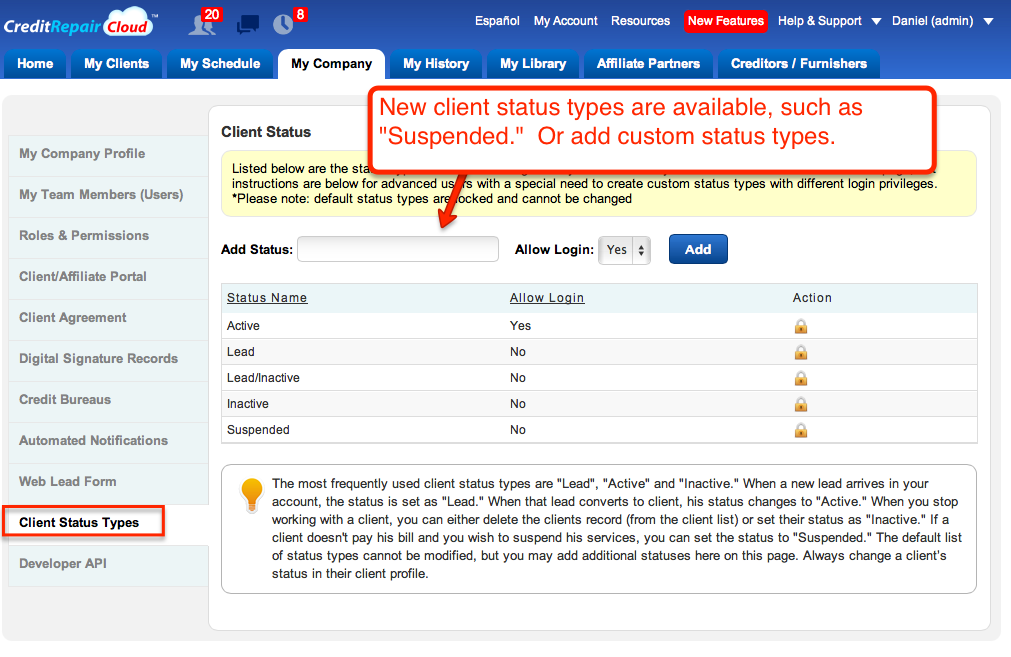Open the Allow Login dropdown
1011x657 pixels.
click(624, 250)
